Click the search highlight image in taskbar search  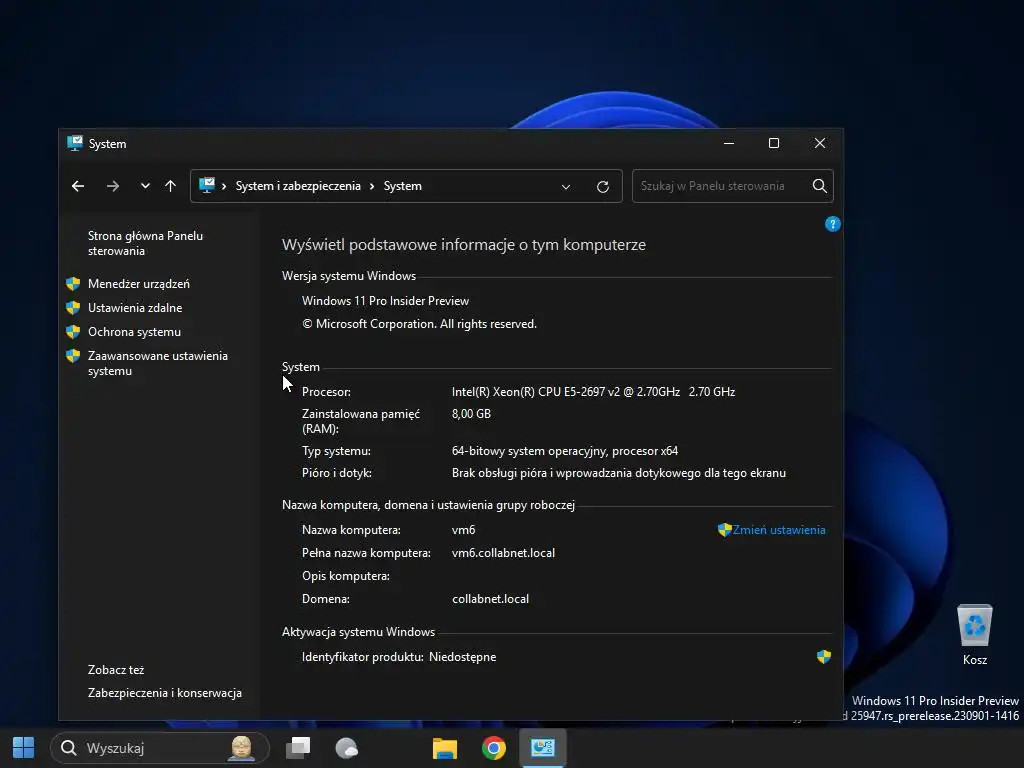[x=241, y=748]
